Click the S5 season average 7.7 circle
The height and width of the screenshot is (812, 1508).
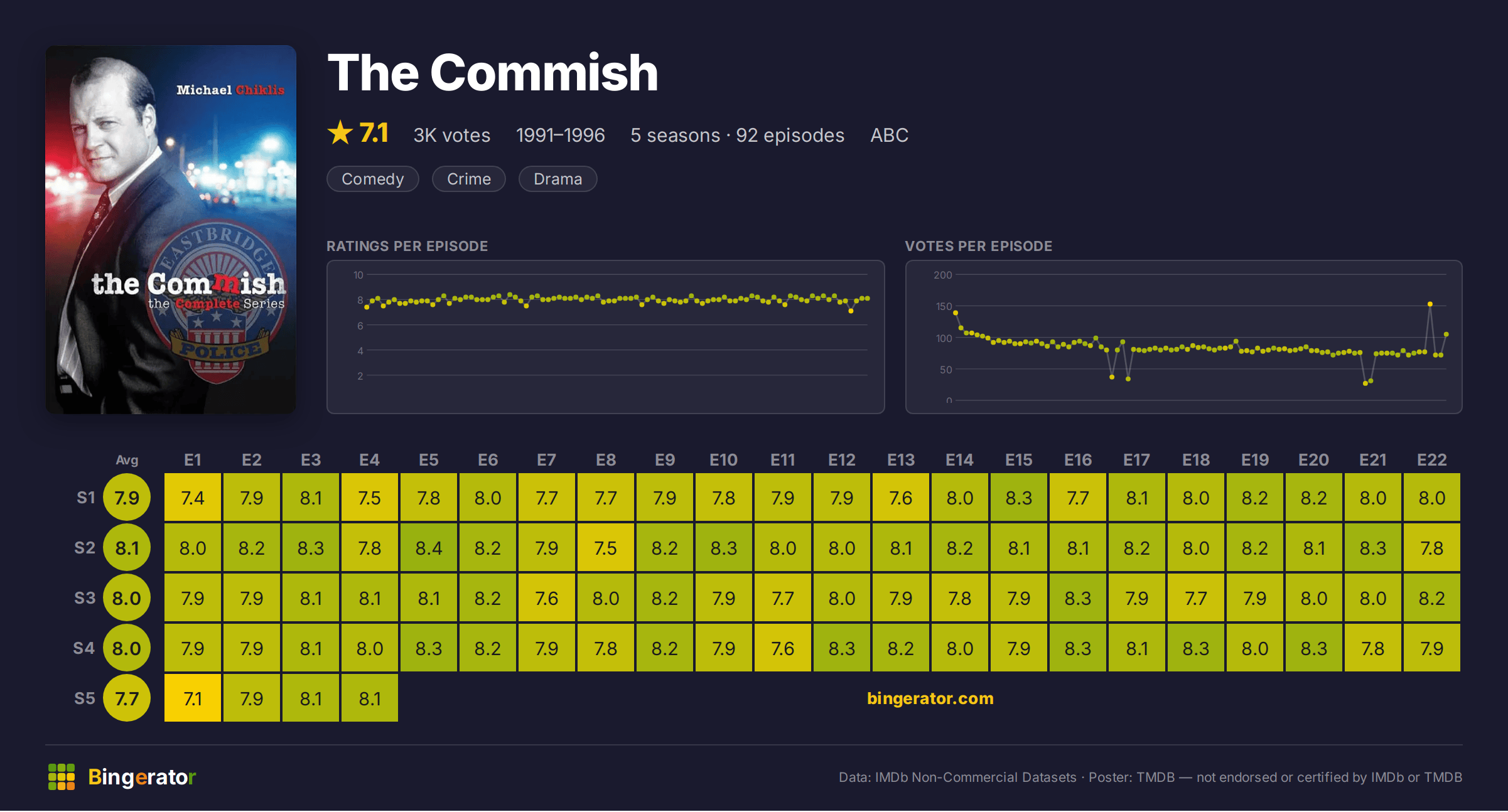[x=127, y=698]
